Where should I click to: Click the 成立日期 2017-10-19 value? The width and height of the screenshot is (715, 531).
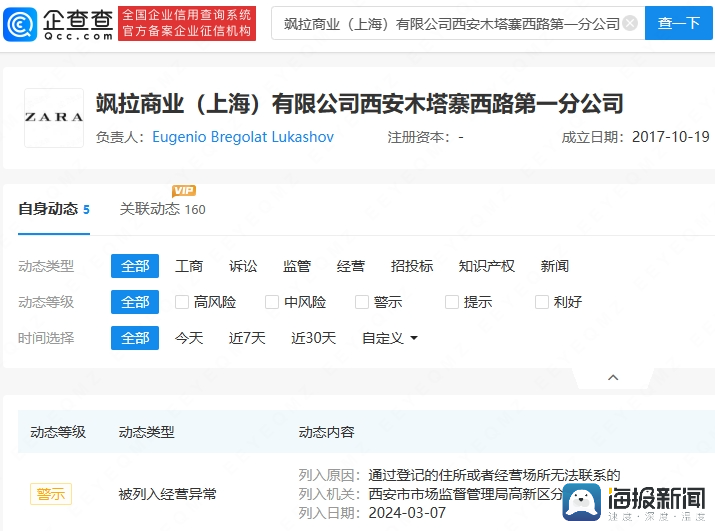(670, 137)
